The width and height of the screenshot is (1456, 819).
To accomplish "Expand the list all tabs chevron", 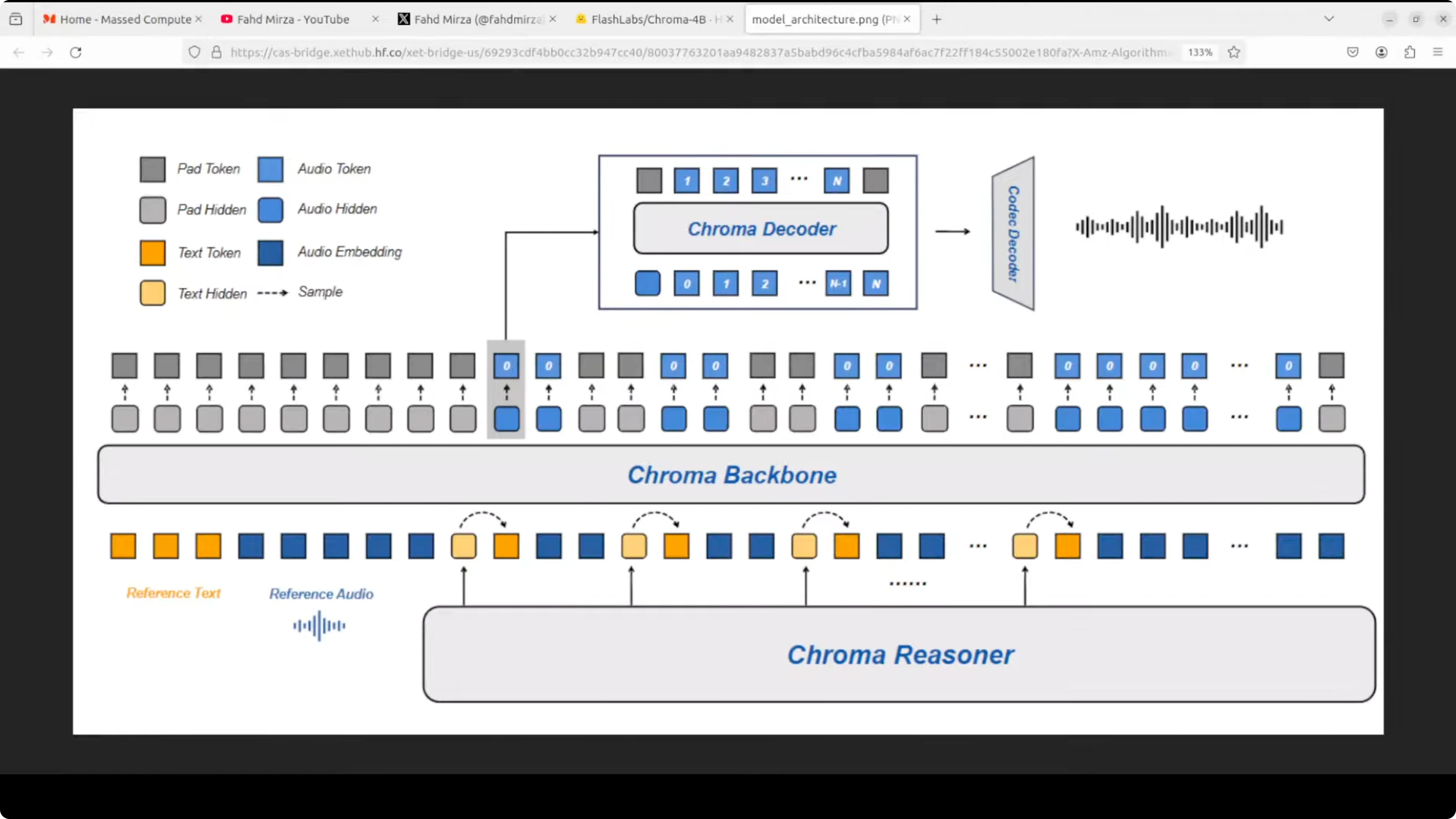I will (x=1329, y=19).
